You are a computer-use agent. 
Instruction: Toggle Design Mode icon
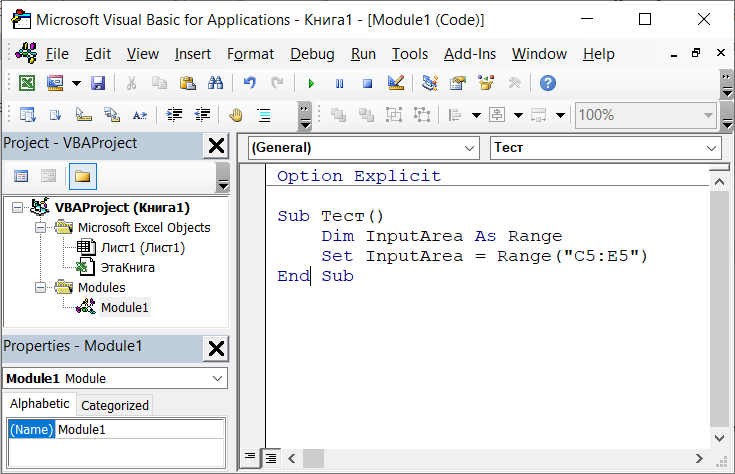(x=396, y=83)
